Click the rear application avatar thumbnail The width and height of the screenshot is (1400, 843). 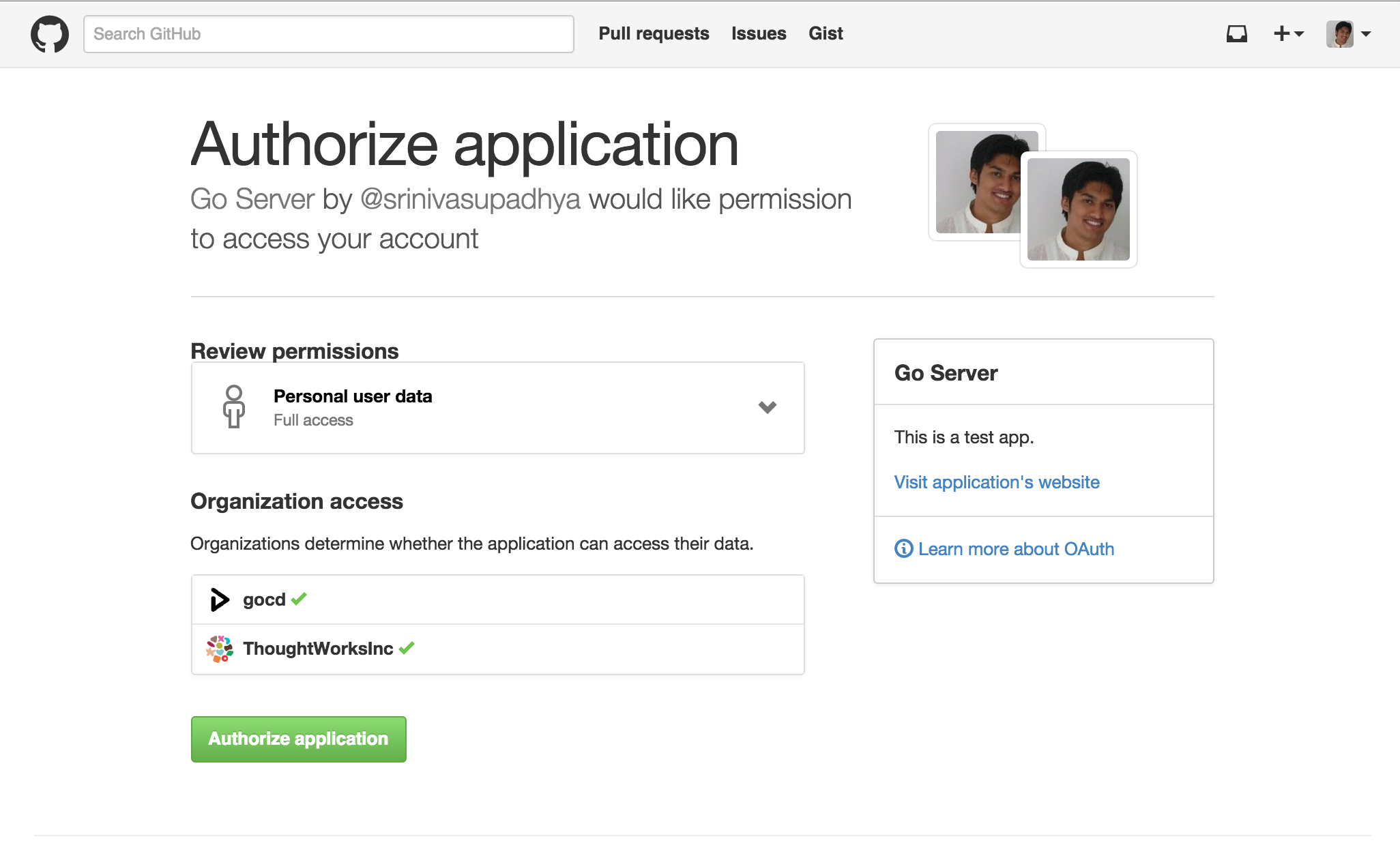[x=977, y=182]
